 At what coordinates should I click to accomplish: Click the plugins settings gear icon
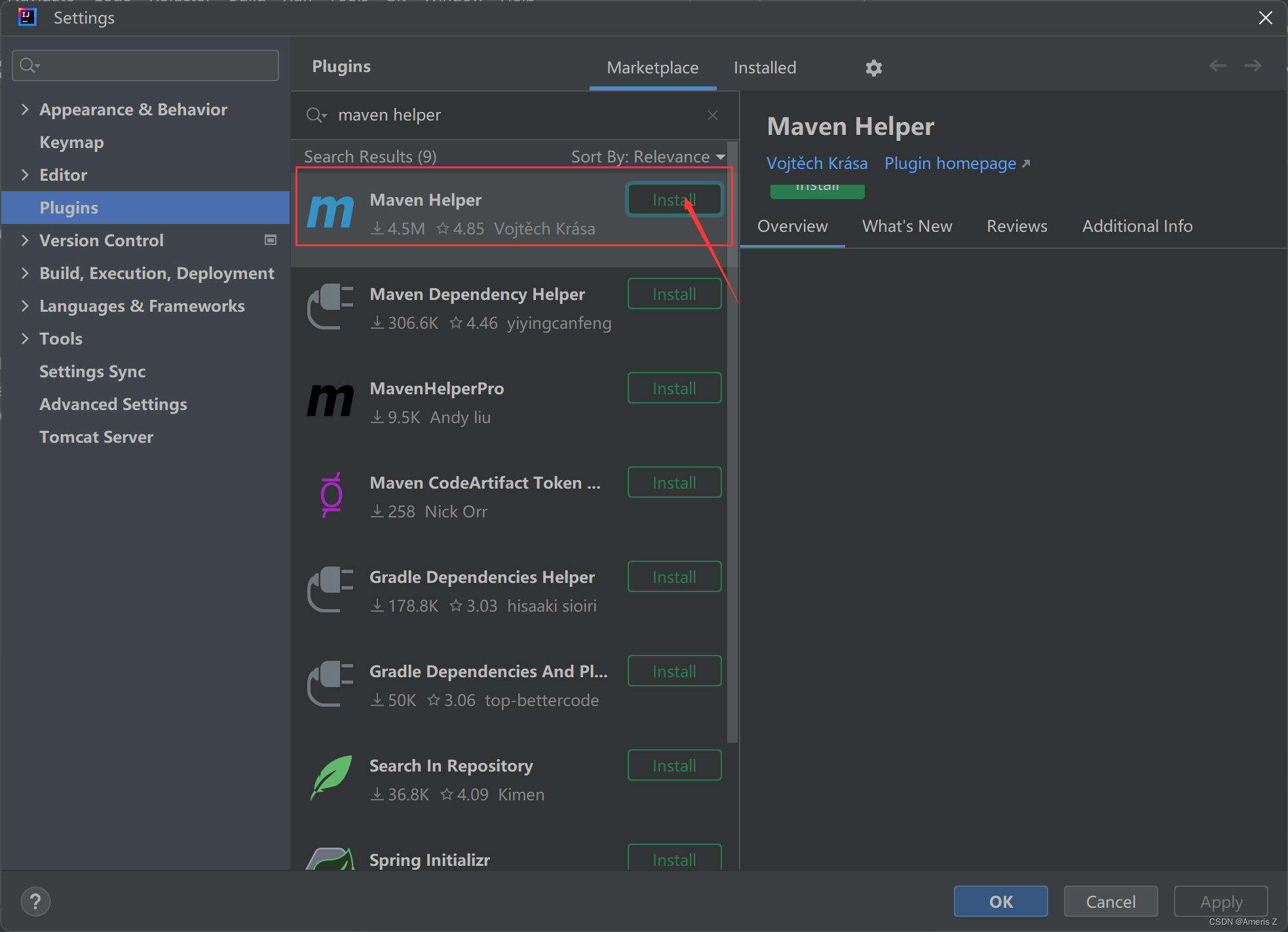tap(873, 68)
